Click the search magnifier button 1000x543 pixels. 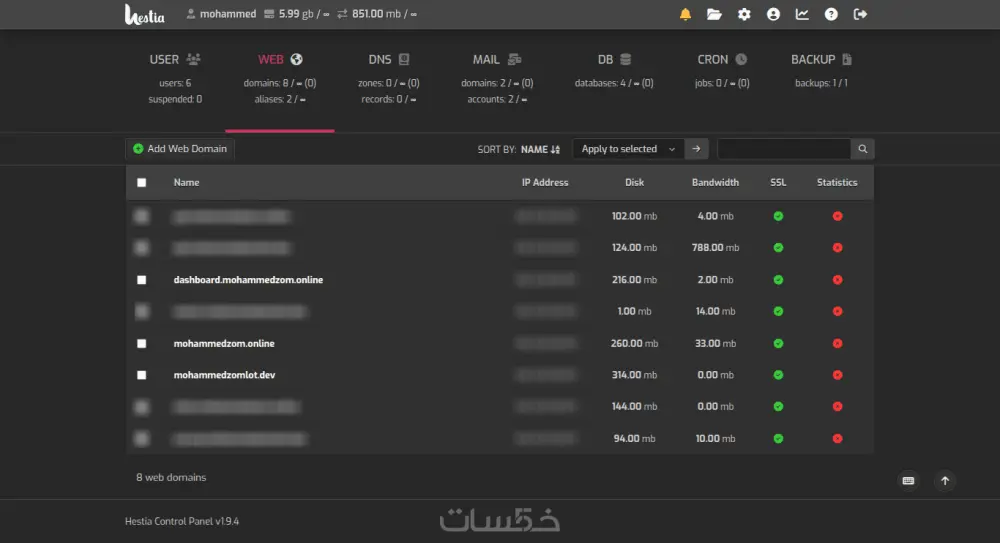point(862,149)
